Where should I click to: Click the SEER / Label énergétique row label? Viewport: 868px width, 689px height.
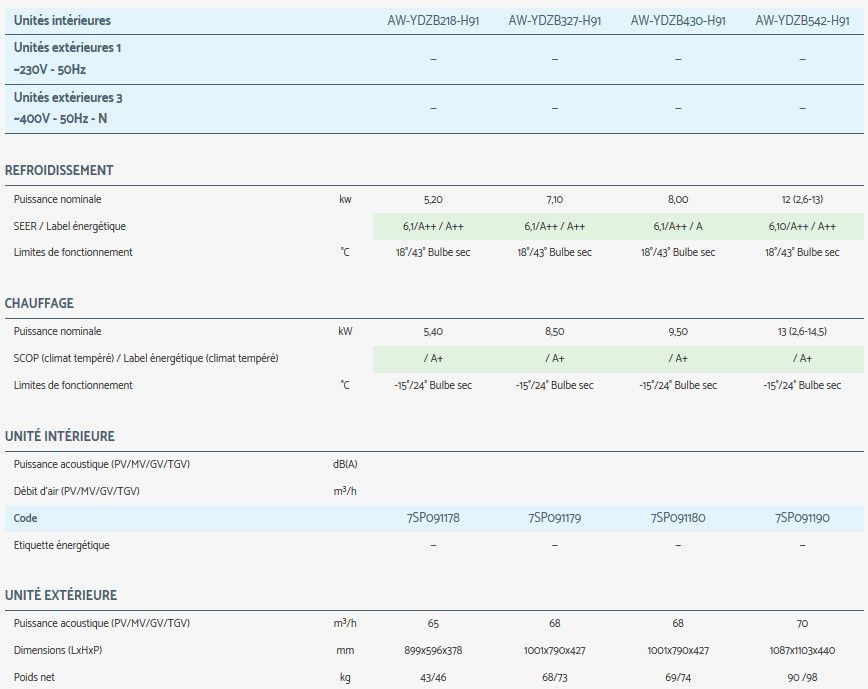pyautogui.click(x=70, y=226)
